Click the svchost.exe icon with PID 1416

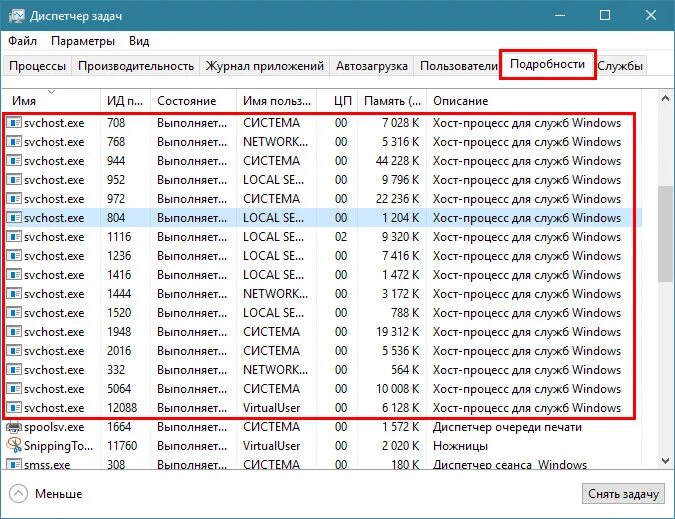14,275
